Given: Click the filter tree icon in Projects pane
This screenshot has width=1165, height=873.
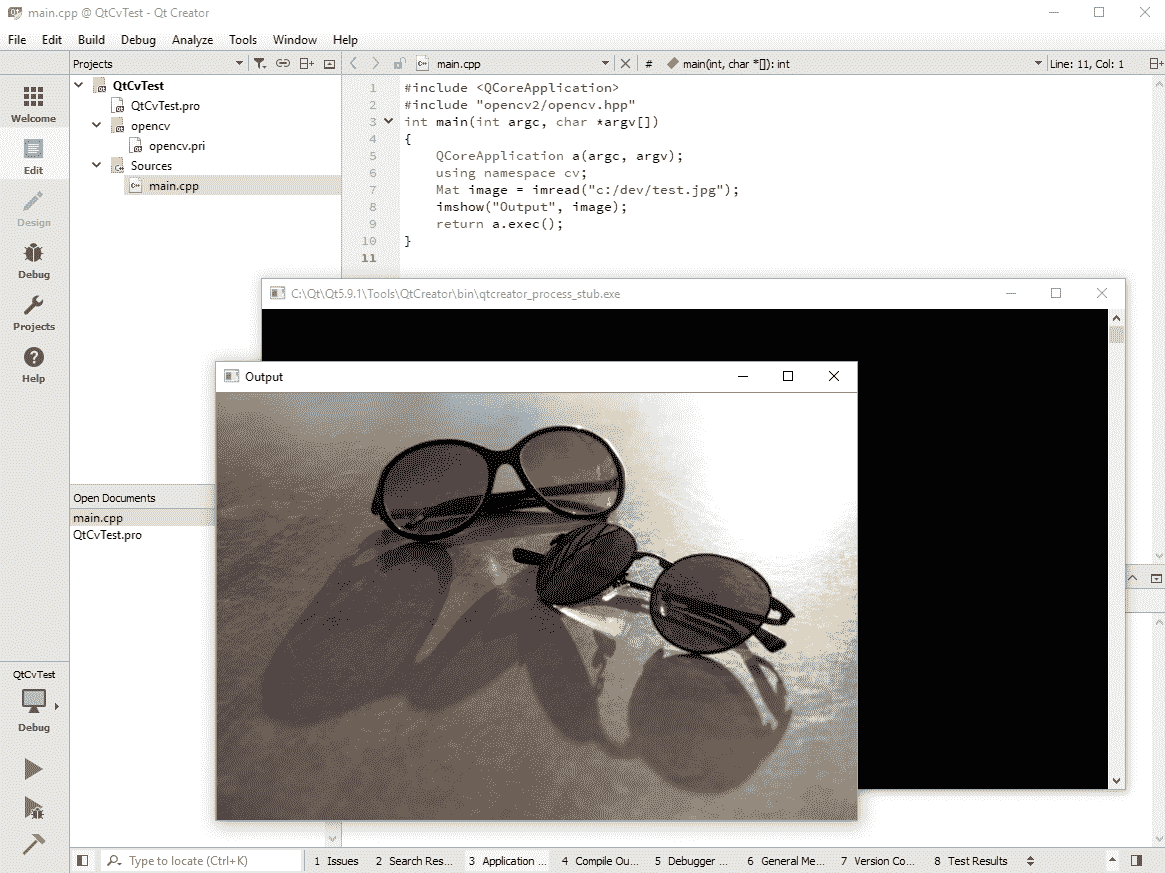Looking at the screenshot, I should (x=260, y=64).
